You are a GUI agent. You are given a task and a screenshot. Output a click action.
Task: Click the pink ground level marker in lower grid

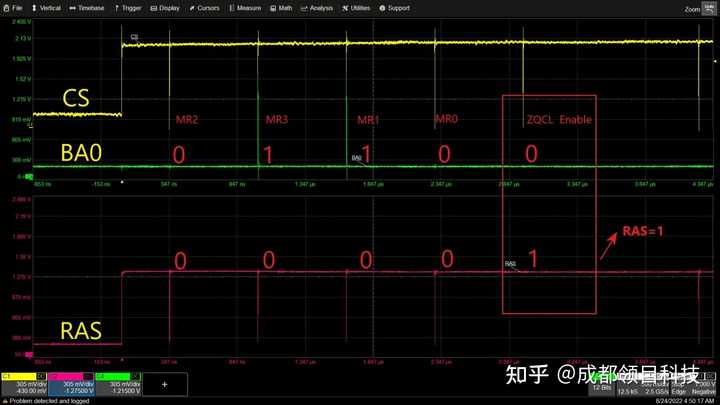click(x=29, y=354)
